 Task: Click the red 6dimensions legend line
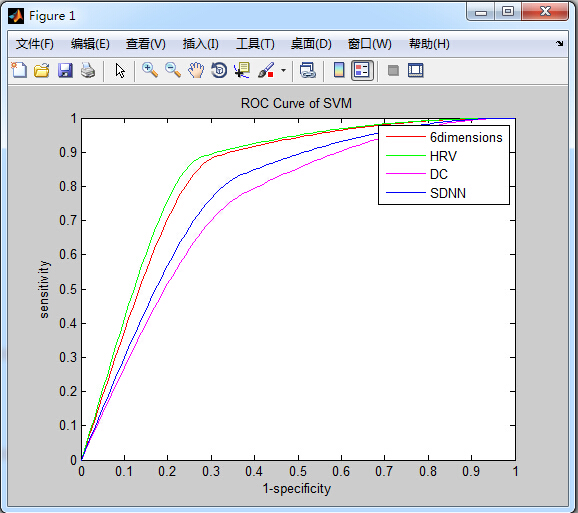tap(405, 137)
